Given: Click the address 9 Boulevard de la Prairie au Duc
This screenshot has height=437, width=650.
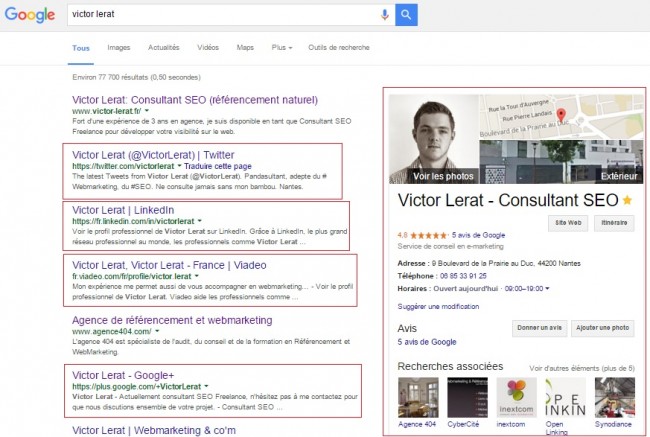Looking at the screenshot, I should pyautogui.click(x=506, y=264).
